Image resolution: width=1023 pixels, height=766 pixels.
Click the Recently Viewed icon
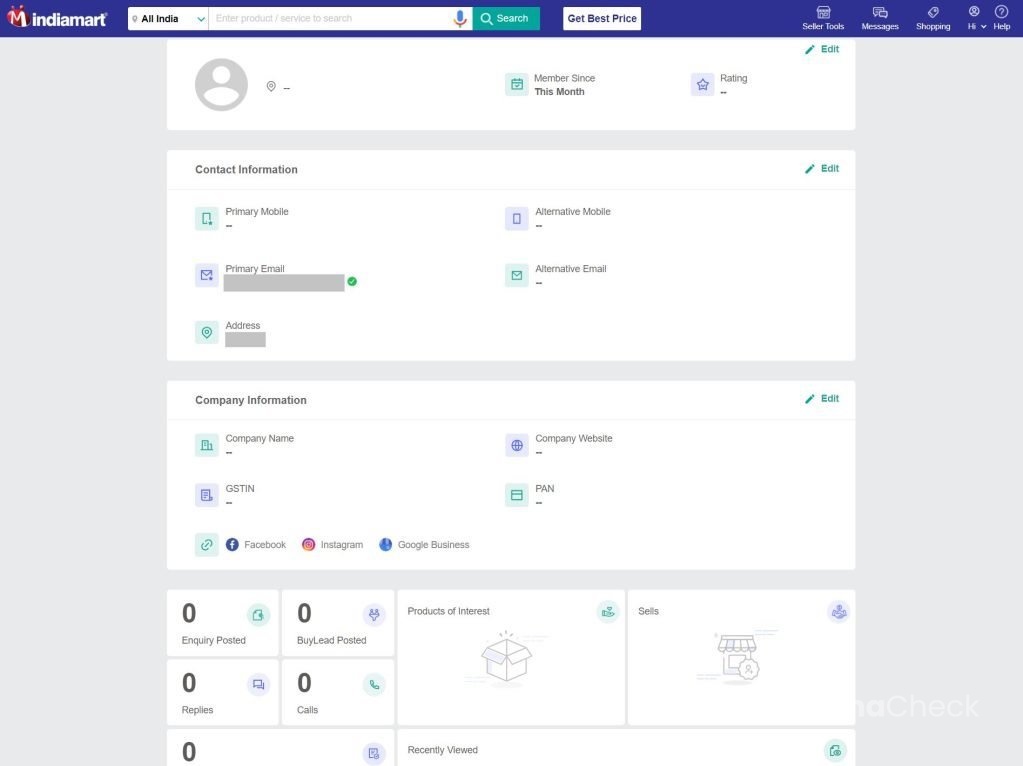pyautogui.click(x=835, y=751)
